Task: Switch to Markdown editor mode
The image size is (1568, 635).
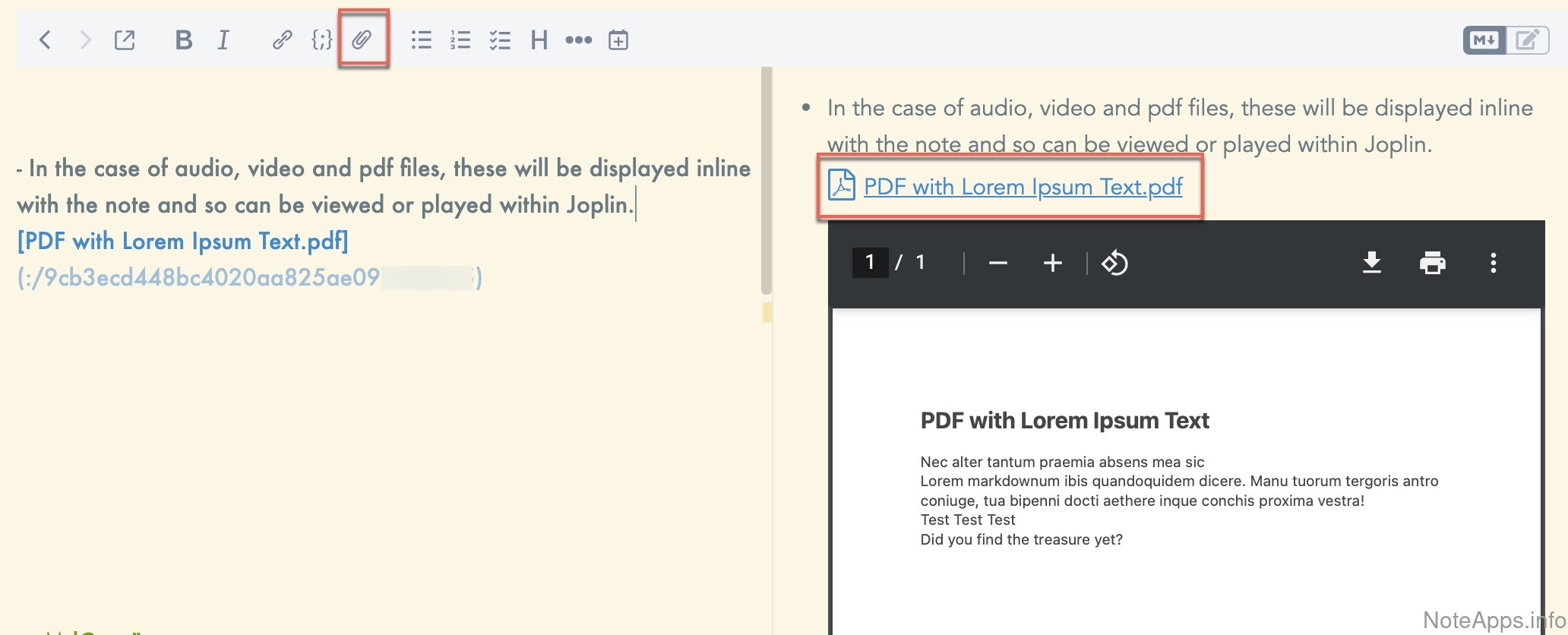Action: (x=1484, y=39)
